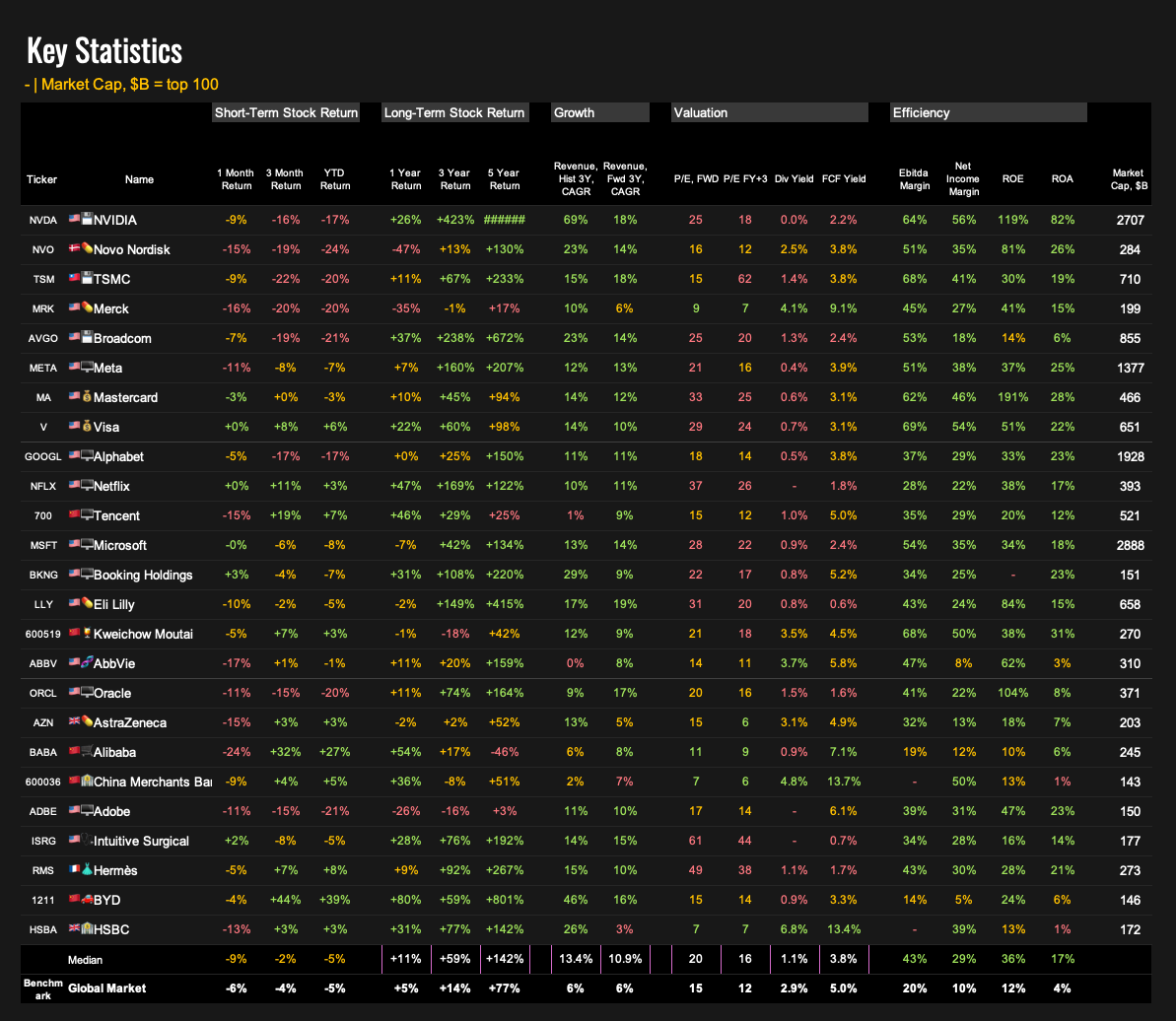Click the Ticker column header
Screen dimensions: 1176x1021
click(x=42, y=179)
